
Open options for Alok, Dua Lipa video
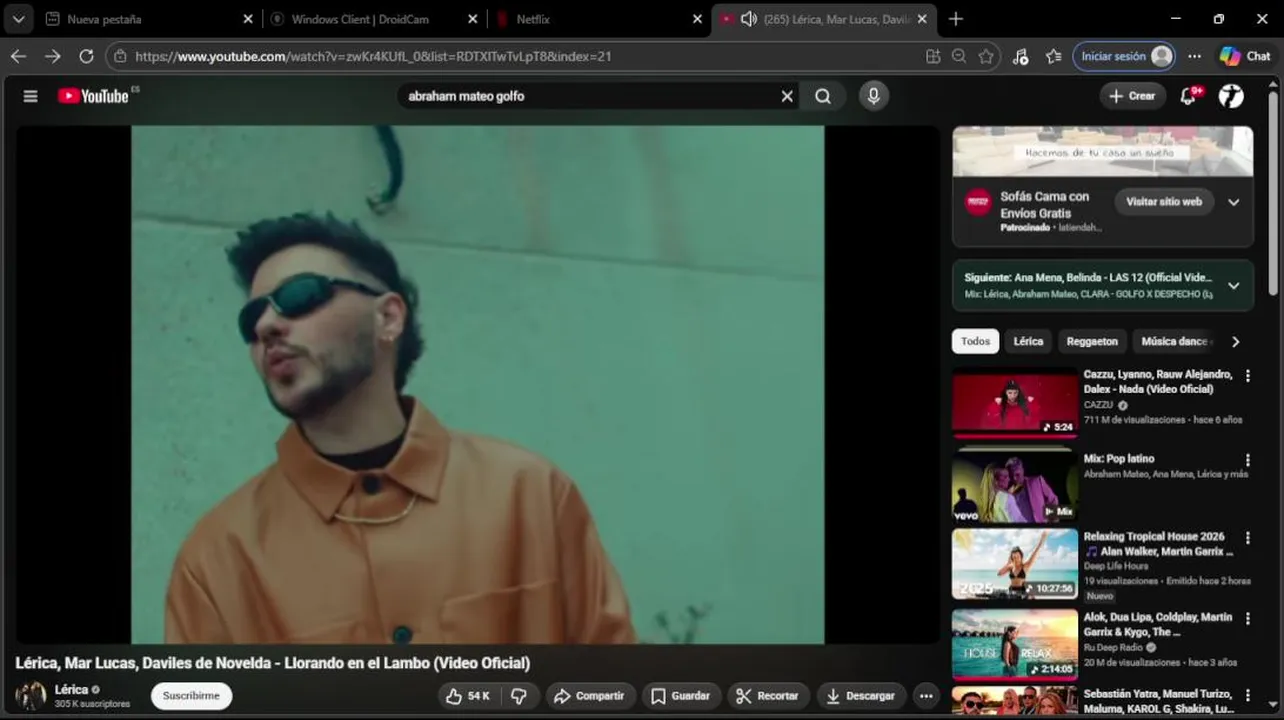[x=1247, y=619]
